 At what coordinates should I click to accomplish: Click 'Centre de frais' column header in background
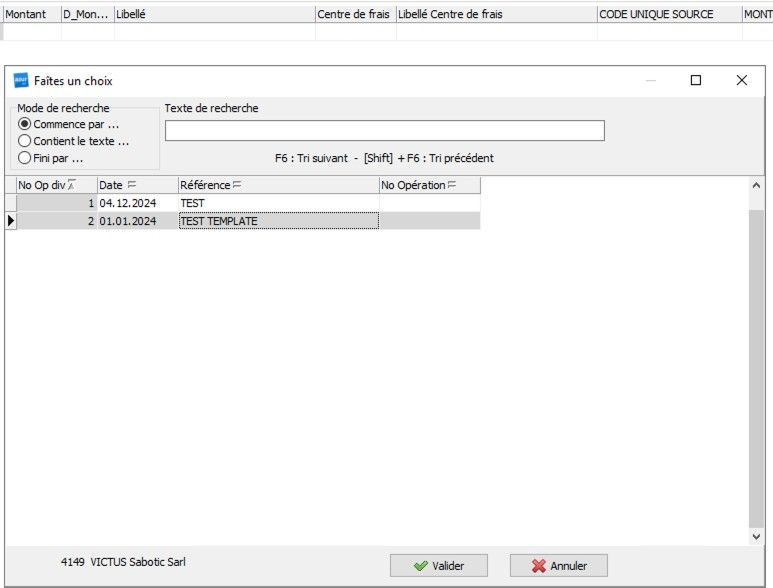point(355,14)
